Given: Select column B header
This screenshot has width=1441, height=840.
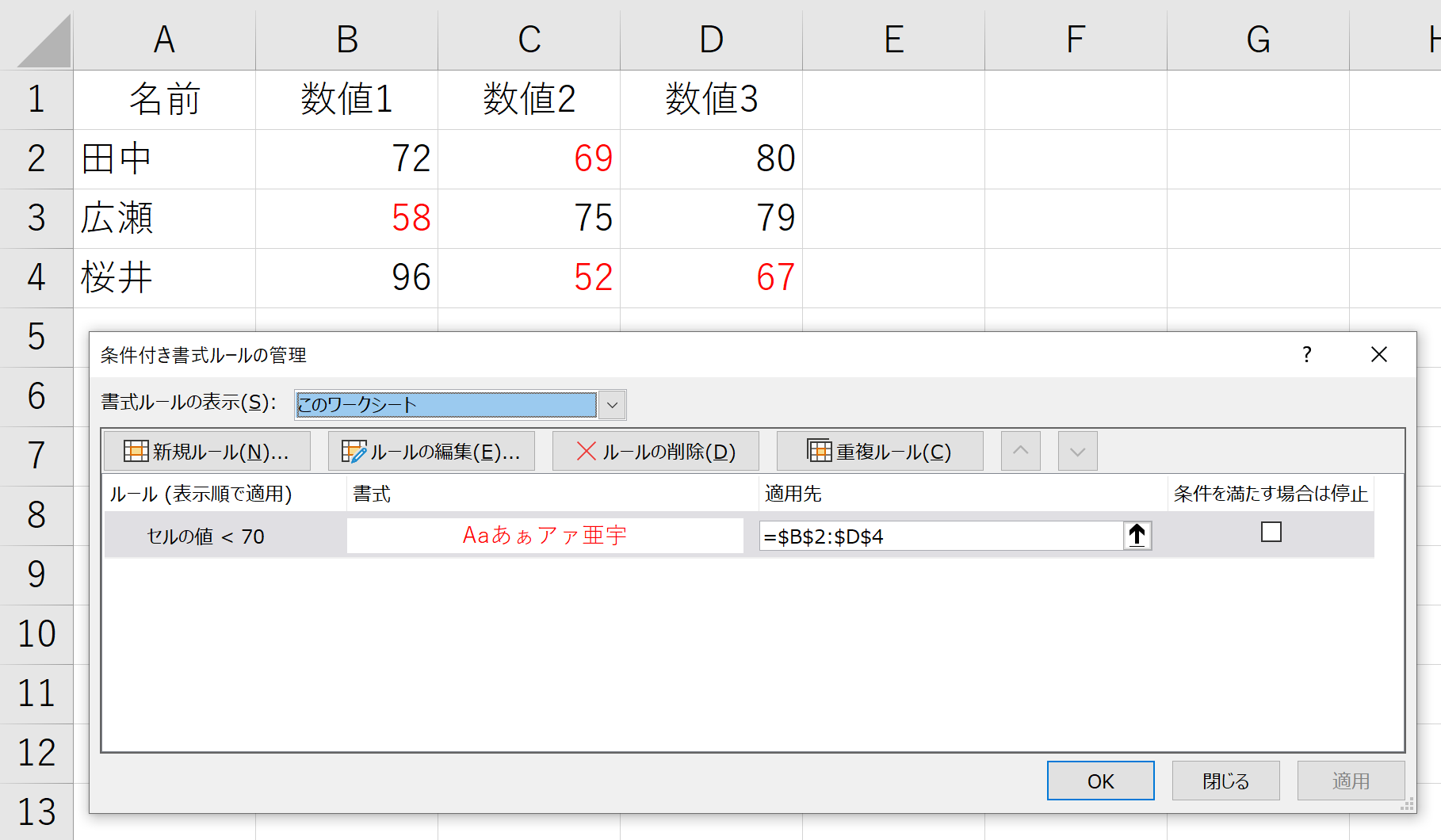Looking at the screenshot, I should (x=347, y=38).
